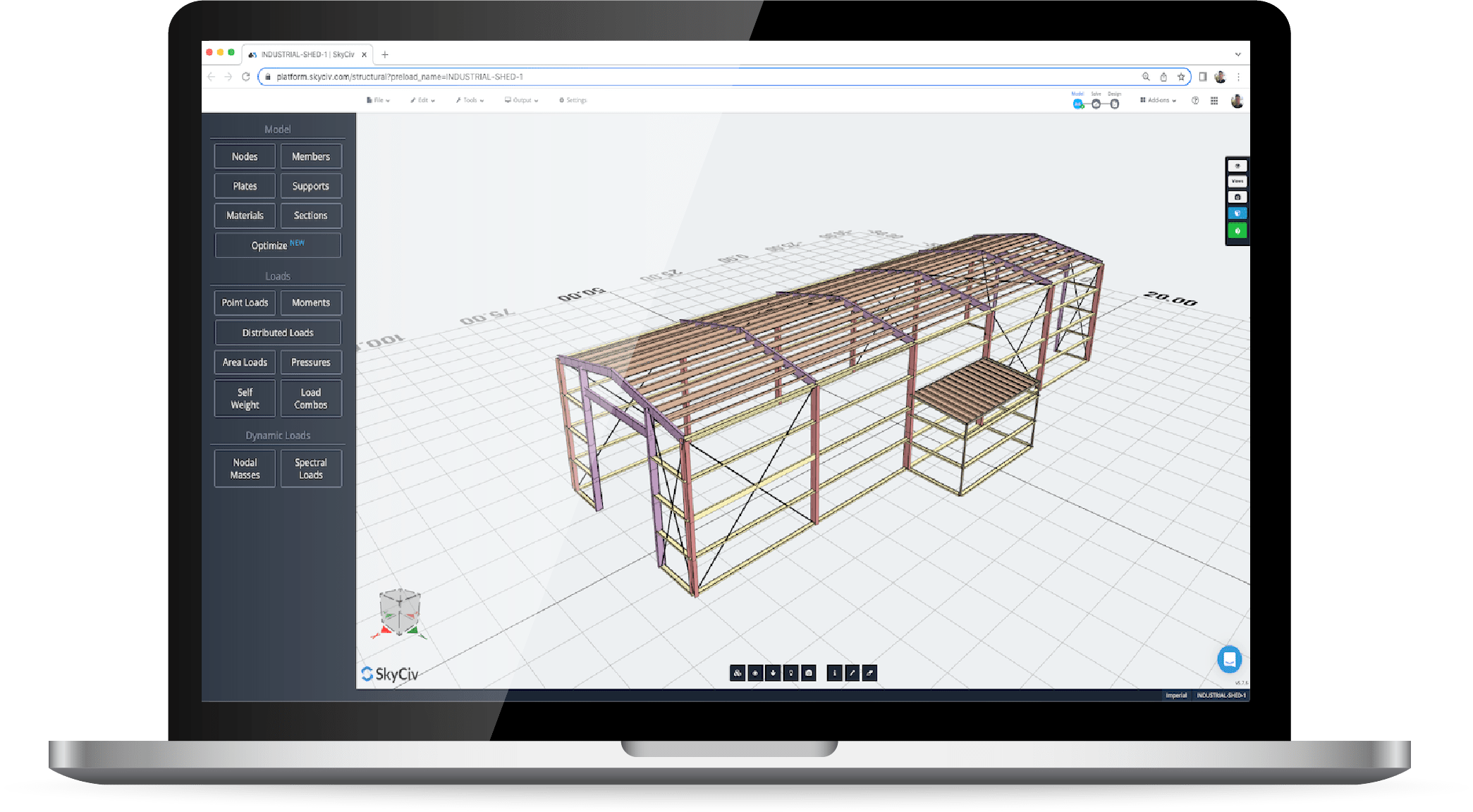Toggle the green repair button on right panel
Viewport: 1473px width, 812px height.
point(1237,230)
